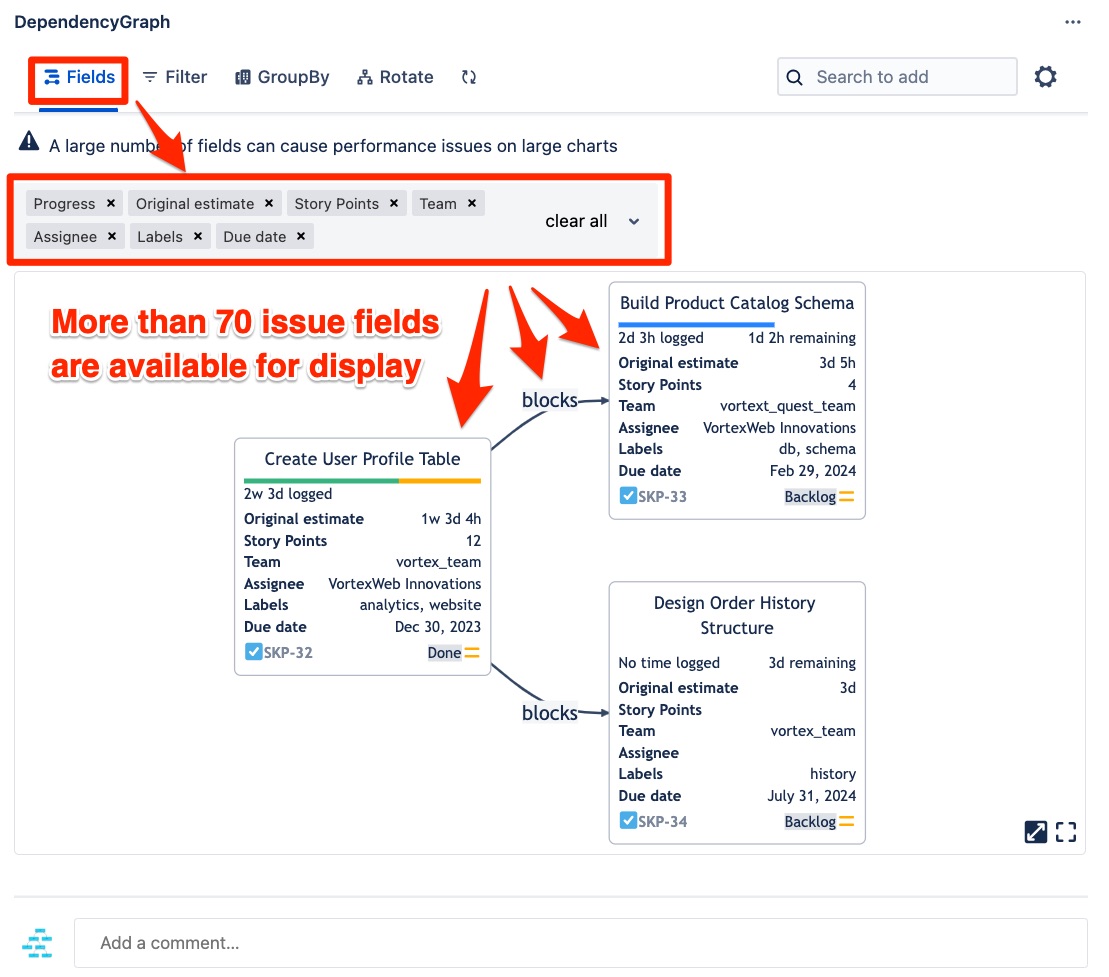Remove the Due date field tag
Screen dimensions: 1109x977
301,237
